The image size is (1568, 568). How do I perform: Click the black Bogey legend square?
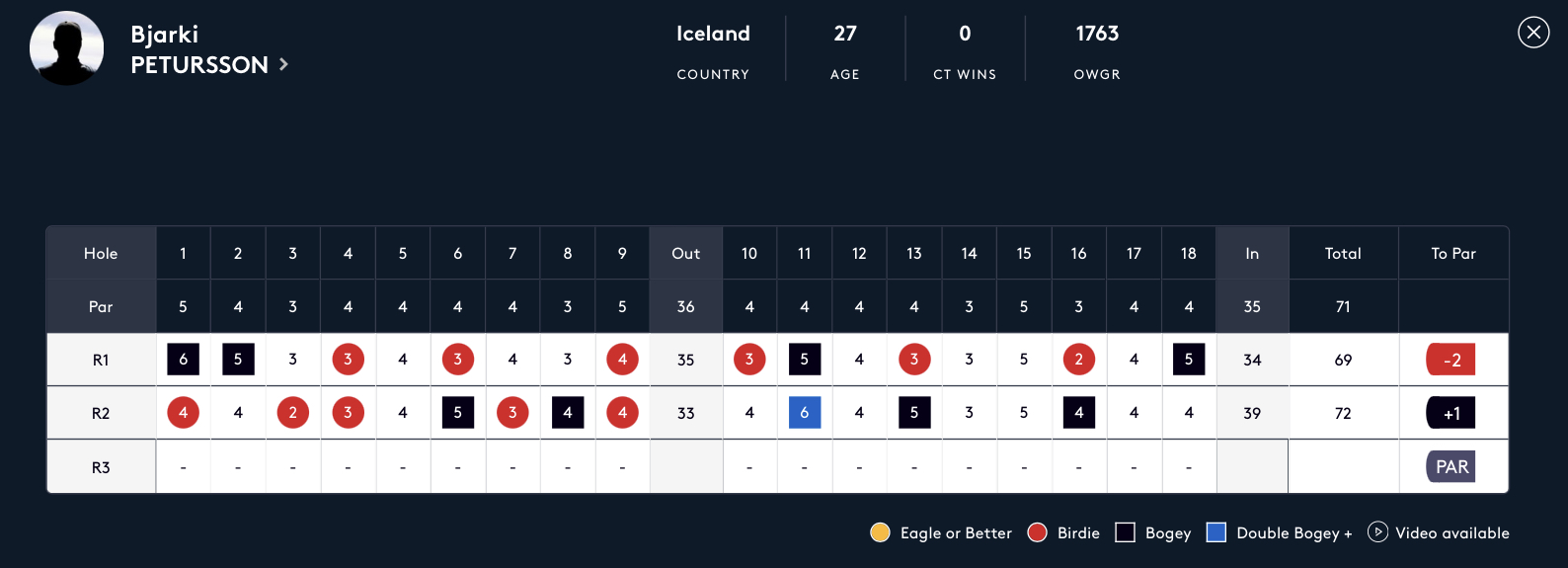point(1125,532)
